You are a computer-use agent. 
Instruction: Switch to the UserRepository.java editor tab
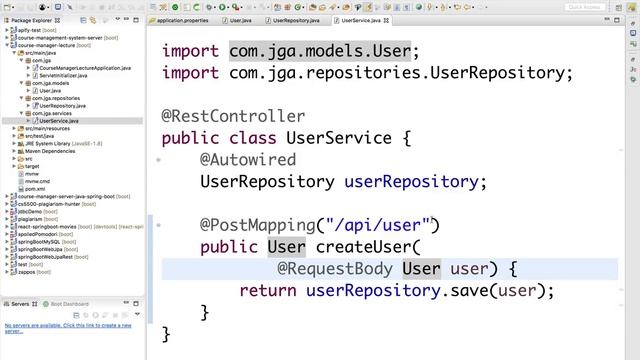click(x=293, y=20)
